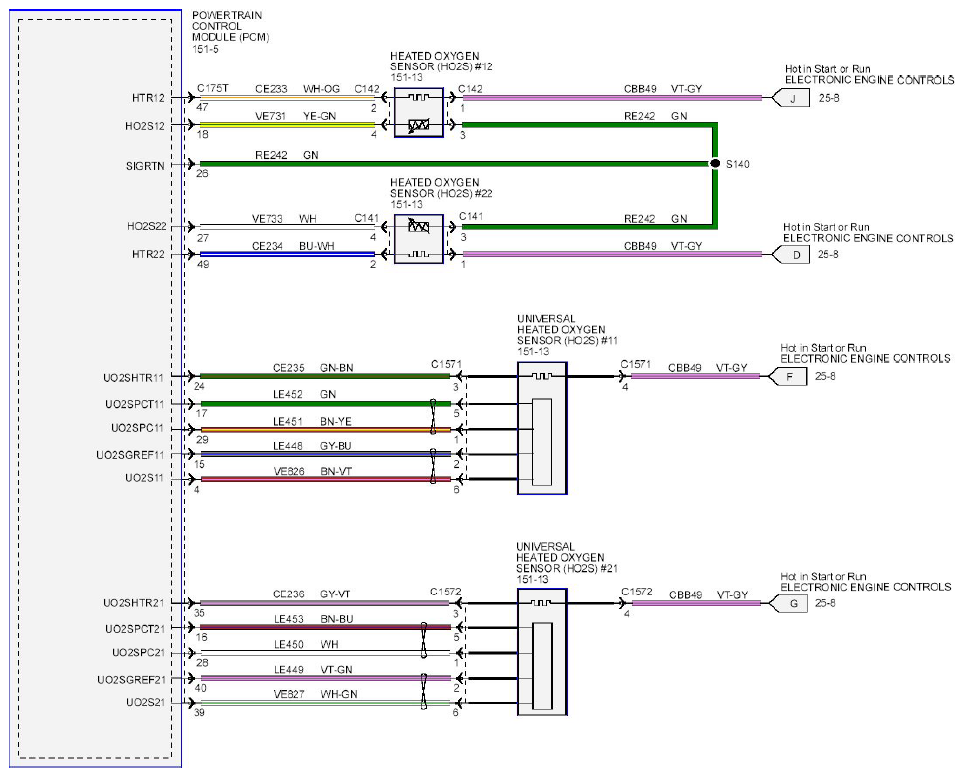Viewport: 964px width, 777px height.
Task: Click the C175T connector label
Action: click(213, 89)
